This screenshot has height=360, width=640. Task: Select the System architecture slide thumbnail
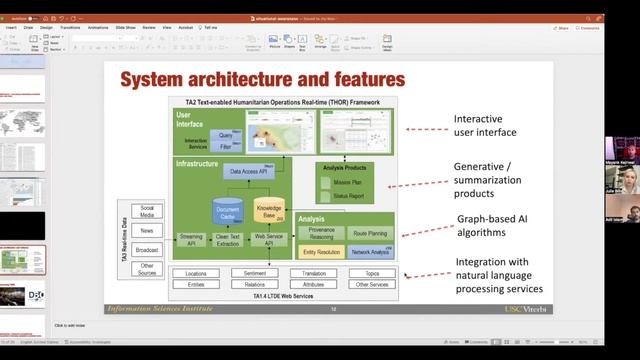click(22, 260)
